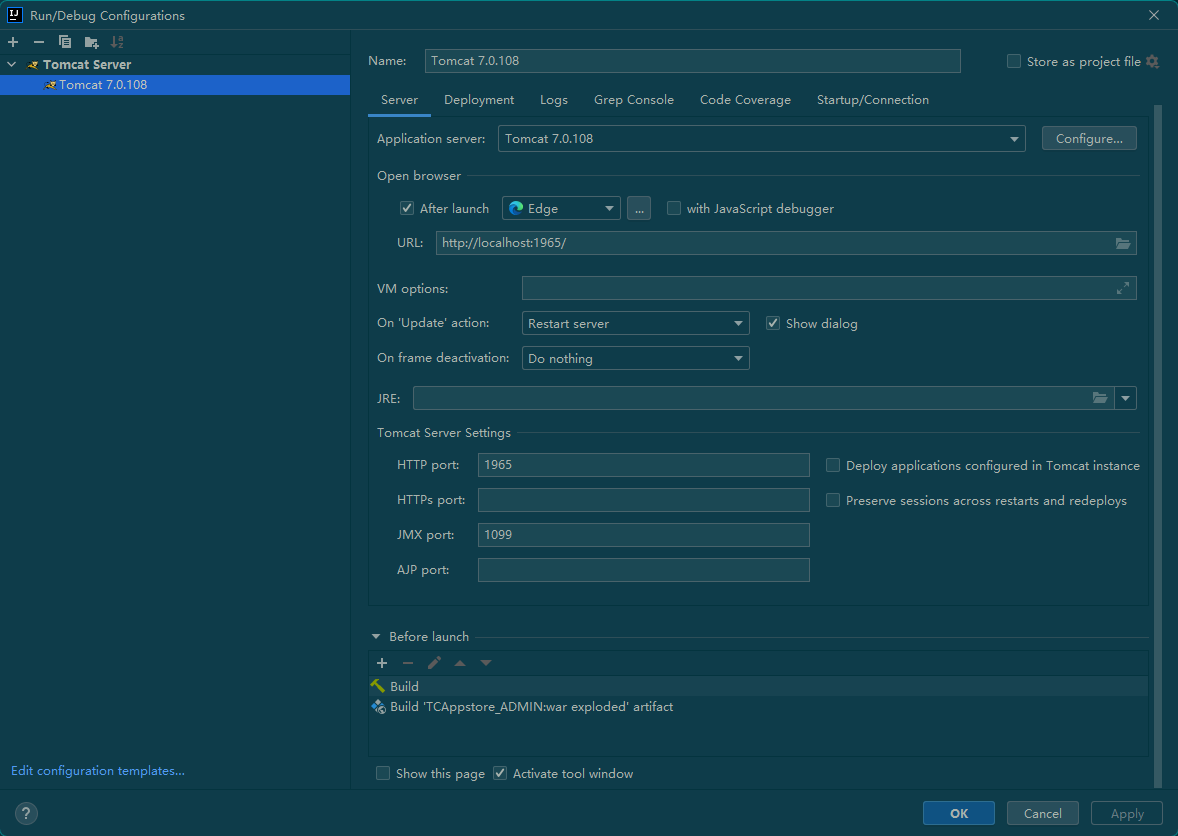Select Tomcat 7.0.108 in configuration tree
The image size is (1178, 836).
tap(175, 85)
